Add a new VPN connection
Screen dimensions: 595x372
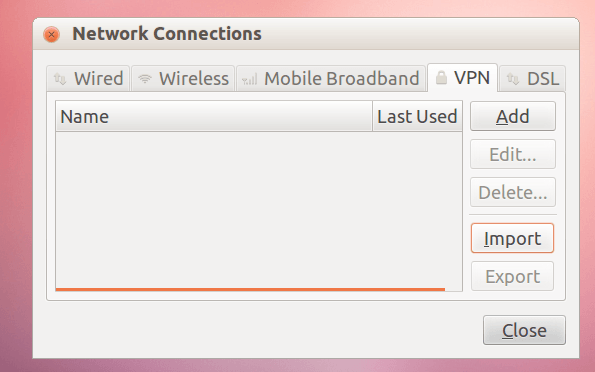(513, 116)
